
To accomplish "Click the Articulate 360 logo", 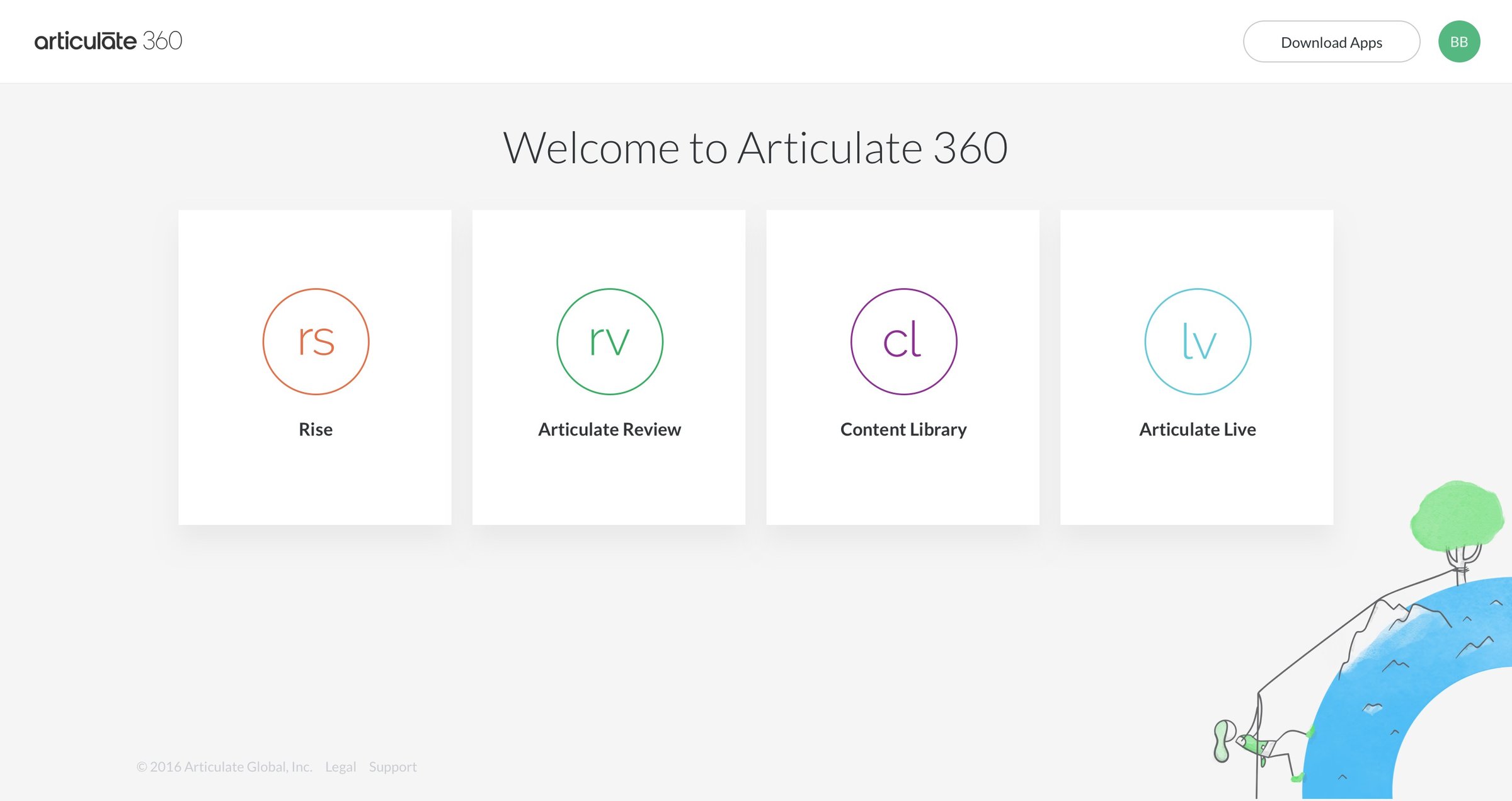I will [x=108, y=41].
